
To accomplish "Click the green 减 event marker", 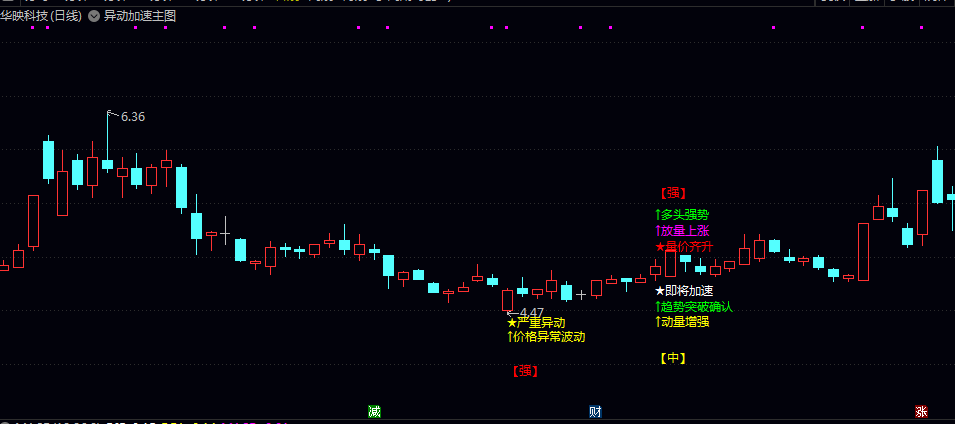I will click(x=375, y=412).
